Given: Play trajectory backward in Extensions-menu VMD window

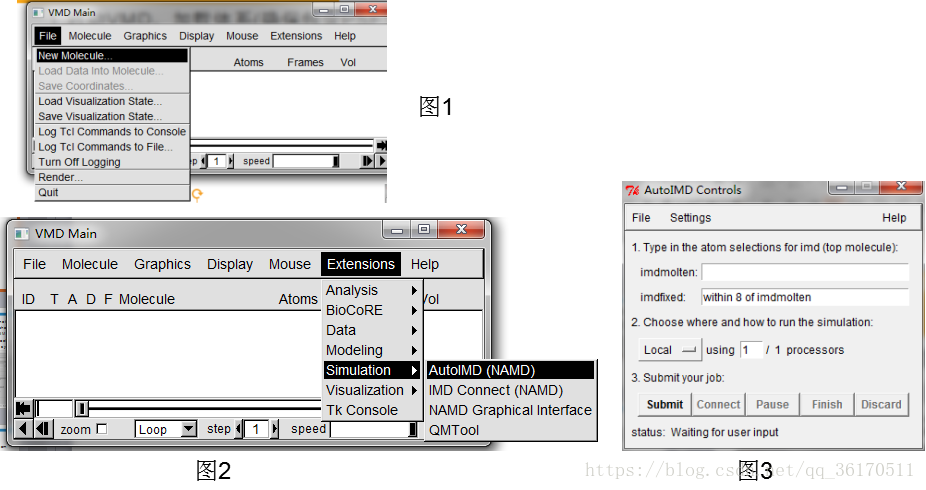Looking at the screenshot, I should pyautogui.click(x=23, y=429).
